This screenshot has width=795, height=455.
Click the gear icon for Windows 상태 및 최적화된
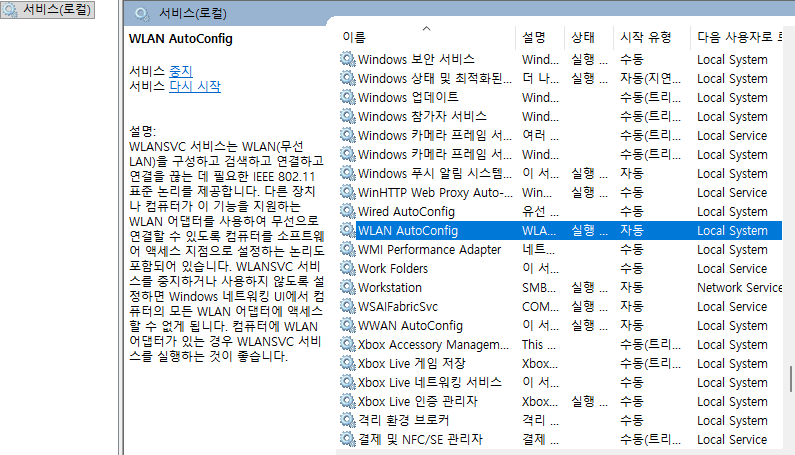[348, 79]
